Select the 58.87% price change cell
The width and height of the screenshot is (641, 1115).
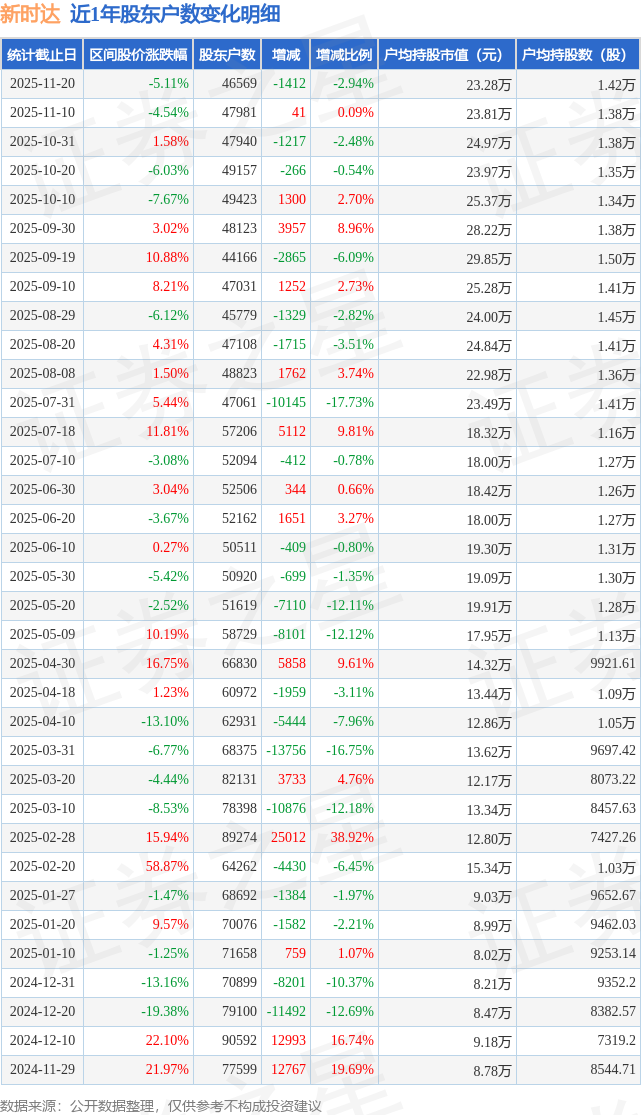coord(167,867)
